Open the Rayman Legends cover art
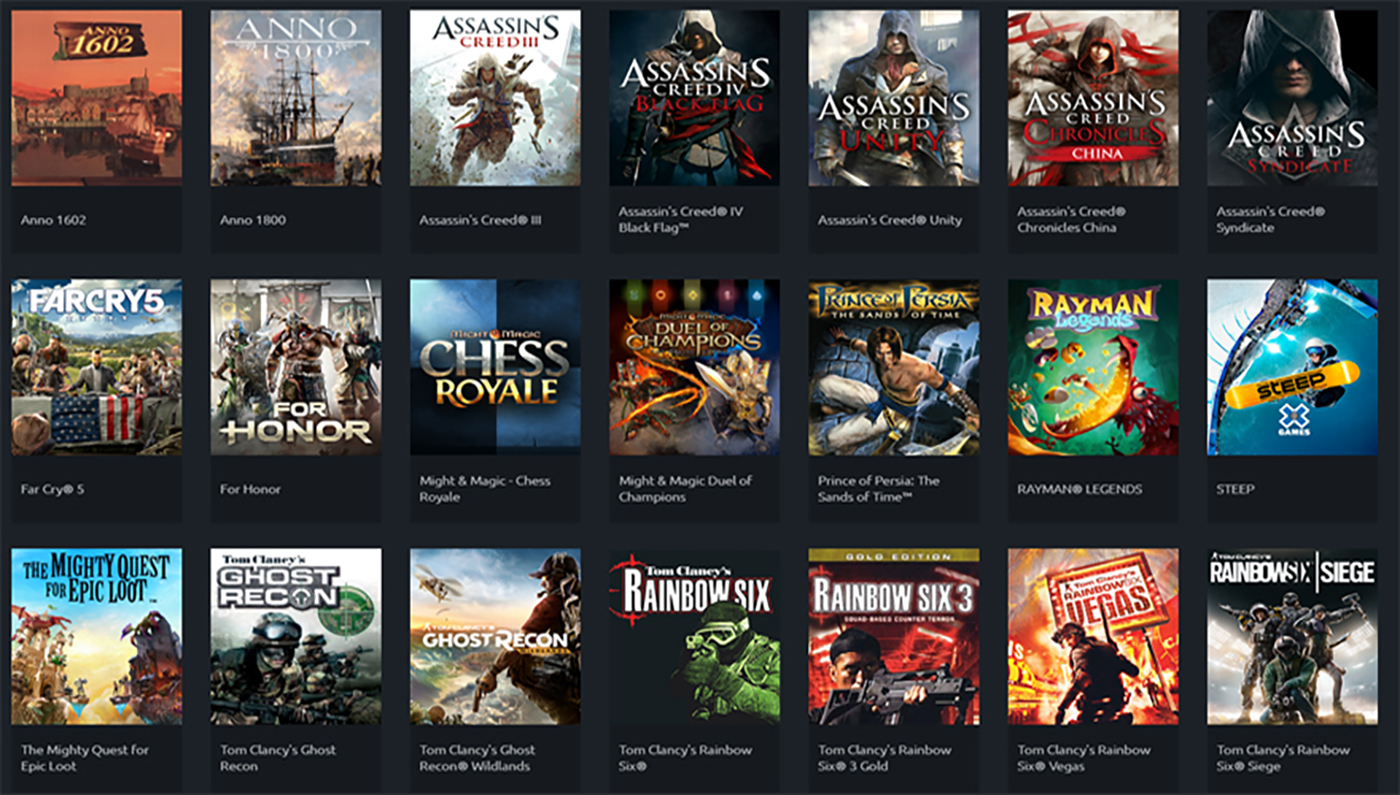Screen dimensions: 1400x795 pyautogui.click(x=1093, y=367)
